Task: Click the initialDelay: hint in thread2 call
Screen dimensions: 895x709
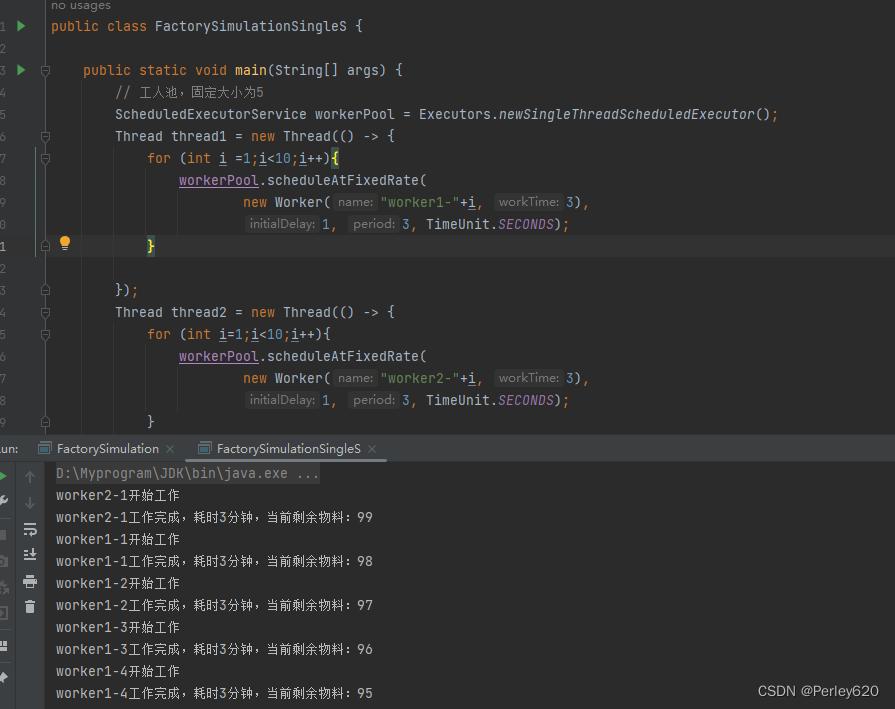Action: click(x=282, y=400)
